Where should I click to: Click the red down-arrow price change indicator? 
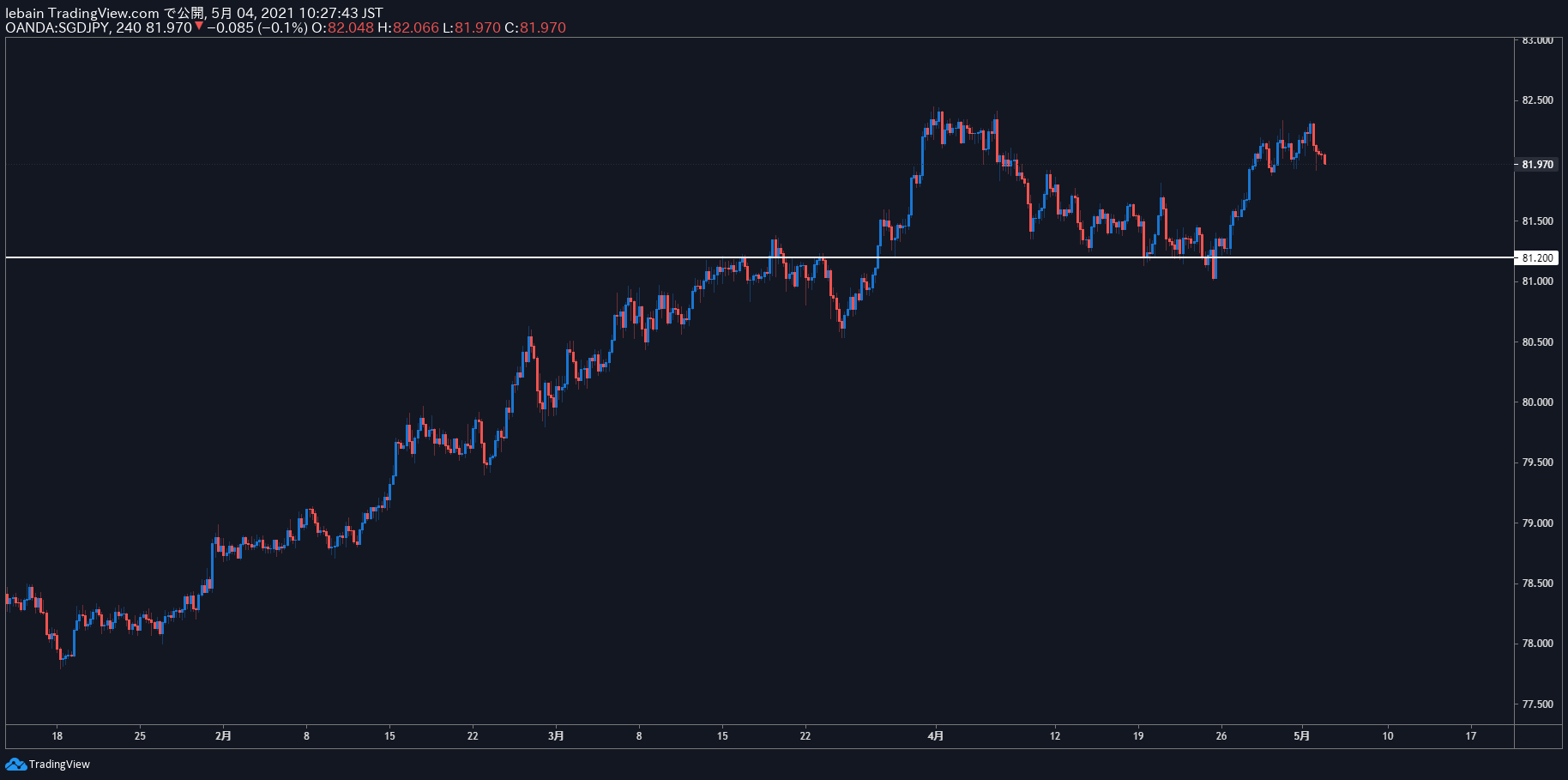tap(199, 27)
